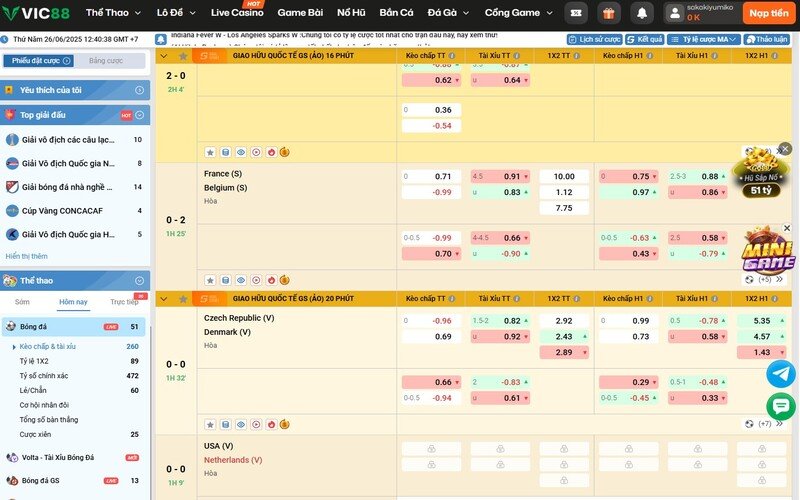Viewport: 800px width, 500px height.
Task: Open the Telegram chat bubble
Action: coord(780,374)
